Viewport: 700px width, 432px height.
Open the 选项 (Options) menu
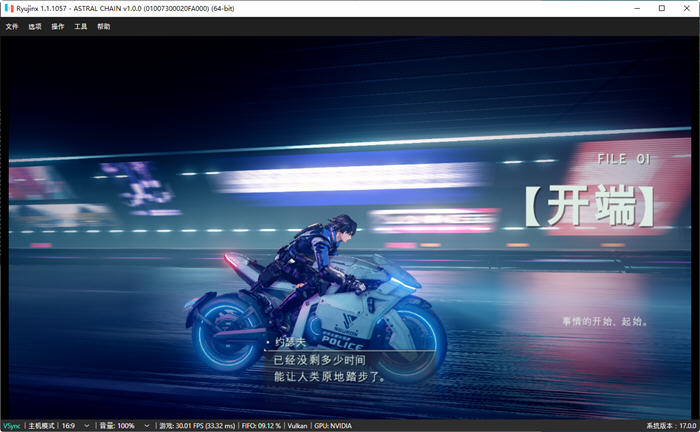click(x=35, y=27)
